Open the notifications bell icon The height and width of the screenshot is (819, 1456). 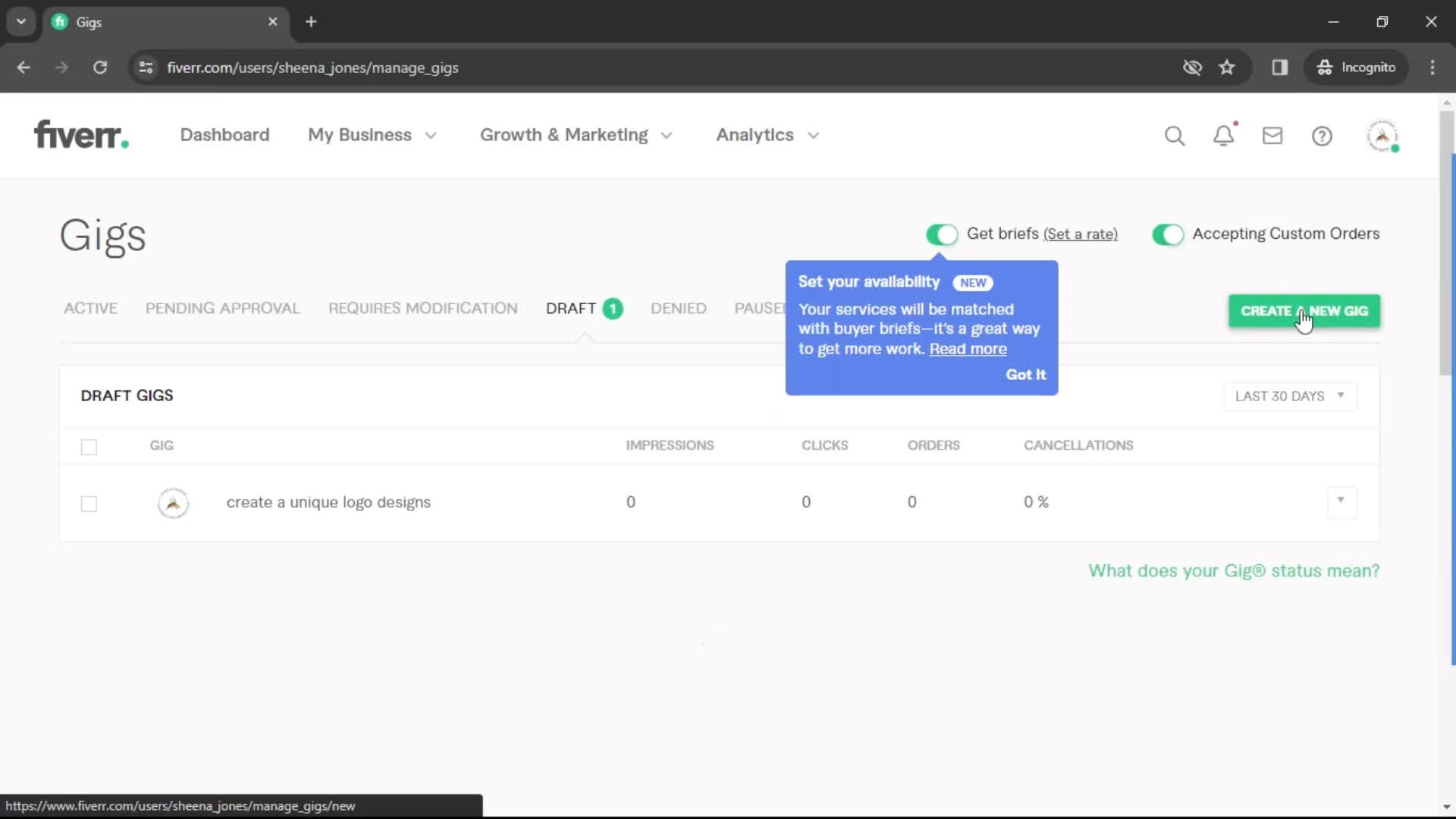(1224, 136)
